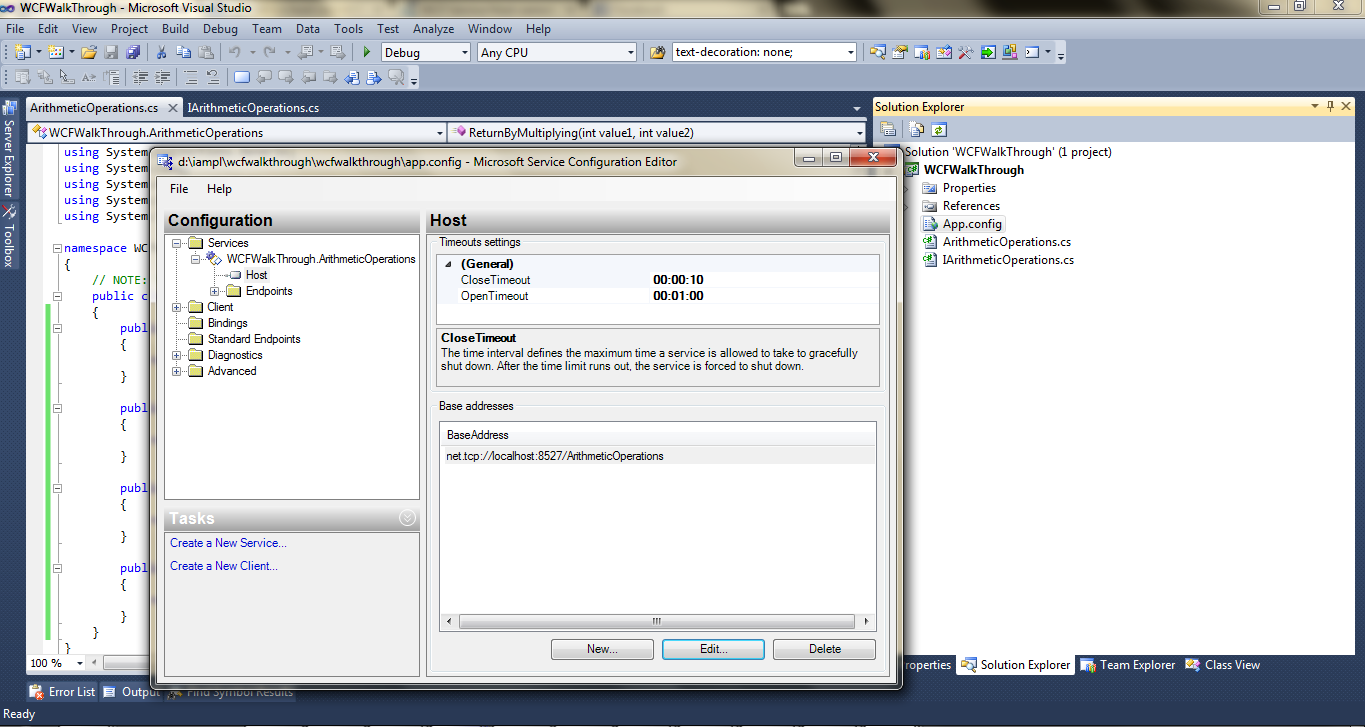The height and width of the screenshot is (727, 1365).
Task: Click the Delete button
Action: coord(824,649)
